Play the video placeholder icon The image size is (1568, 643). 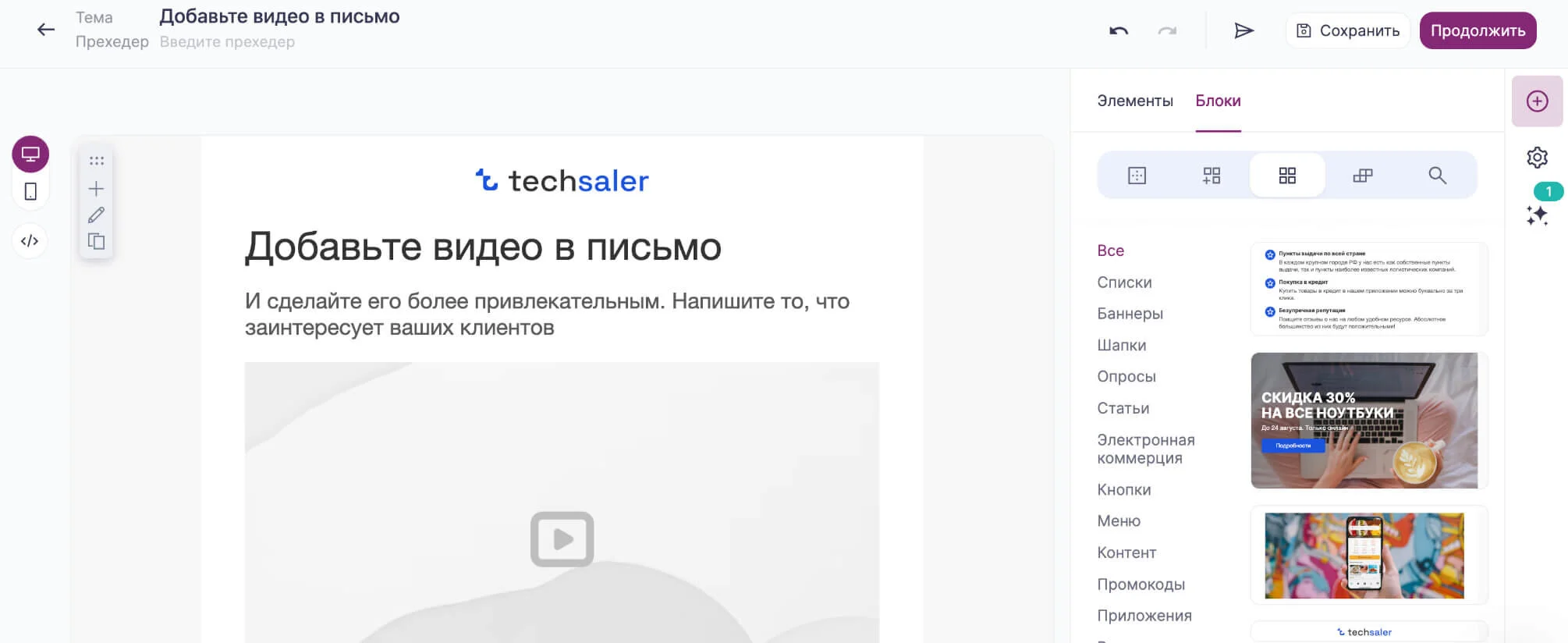click(562, 539)
